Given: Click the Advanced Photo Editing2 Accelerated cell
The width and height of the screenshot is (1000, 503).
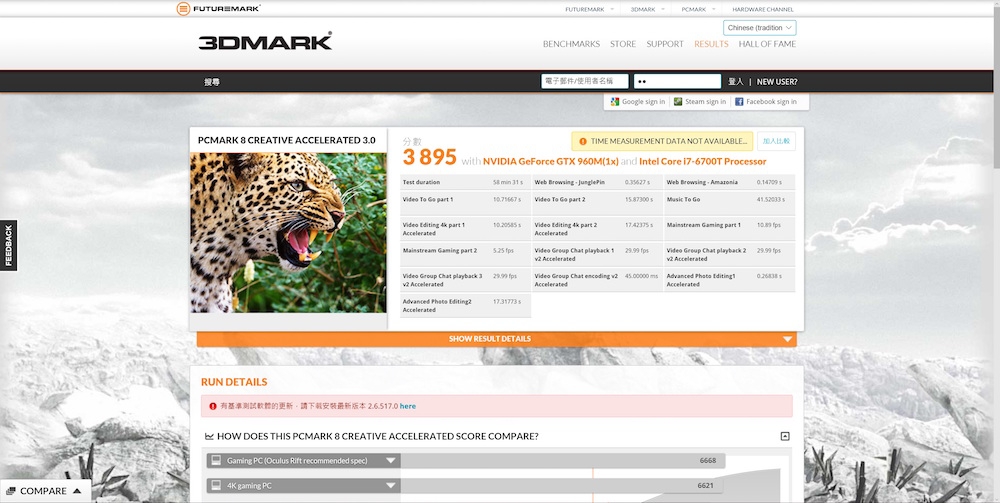Looking at the screenshot, I should click(x=465, y=305).
